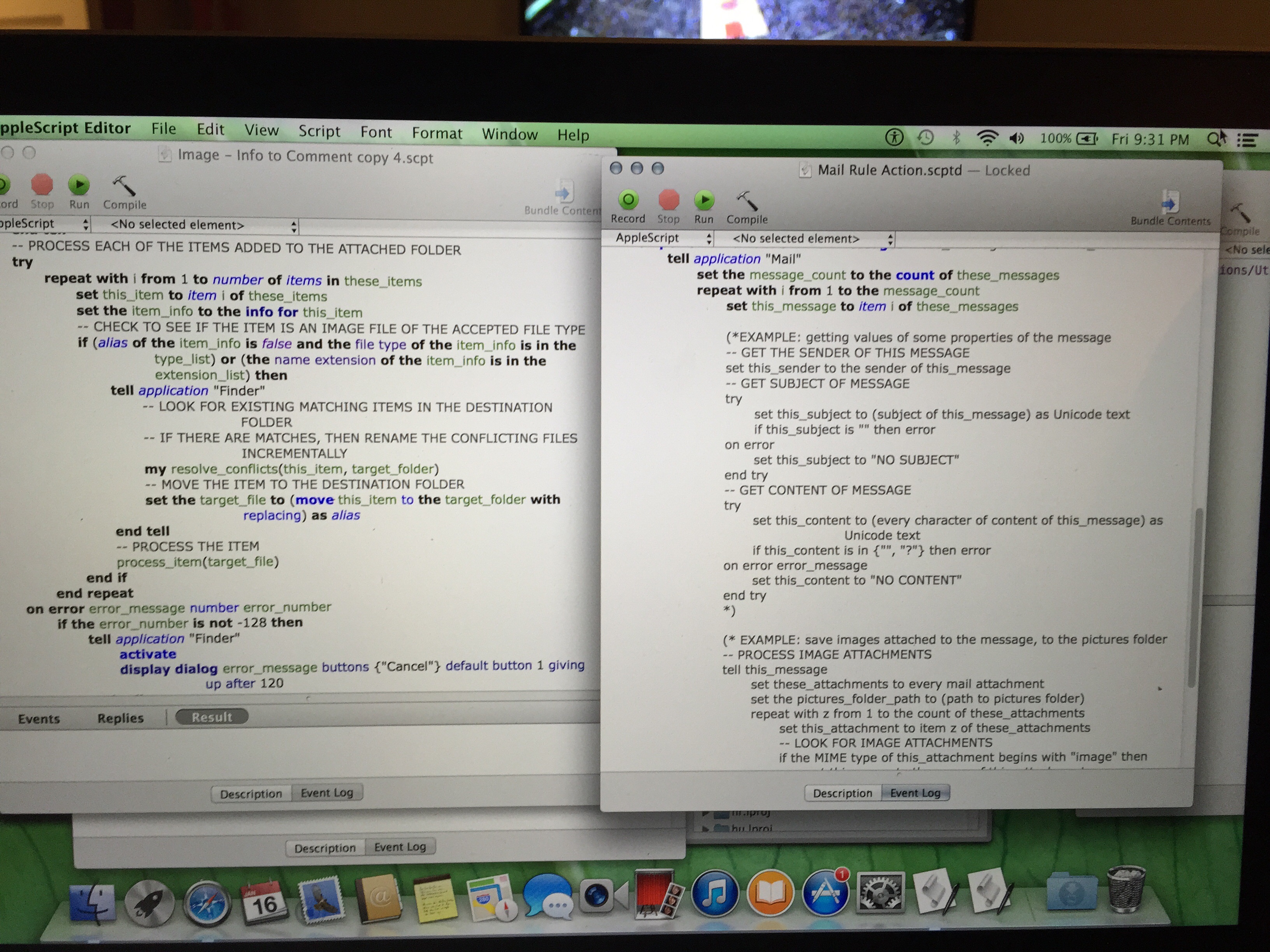Viewport: 1270px width, 952px height.
Task: Click accessibility icon in menu bar
Action: (895, 136)
